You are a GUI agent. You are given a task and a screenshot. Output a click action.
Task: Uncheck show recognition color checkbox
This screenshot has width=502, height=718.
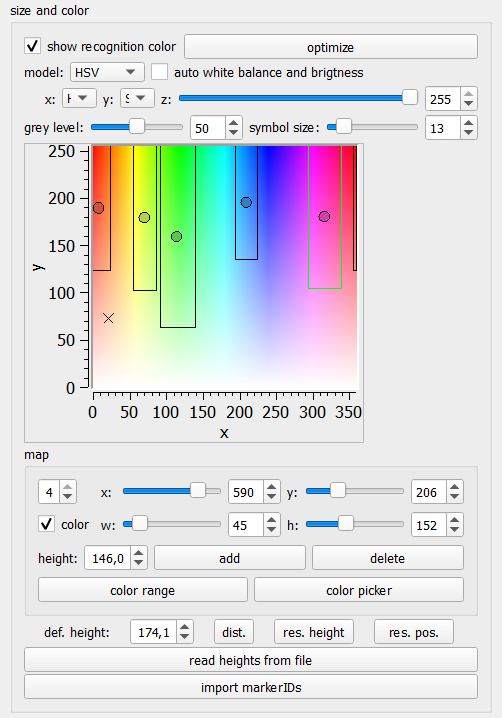coord(33,46)
